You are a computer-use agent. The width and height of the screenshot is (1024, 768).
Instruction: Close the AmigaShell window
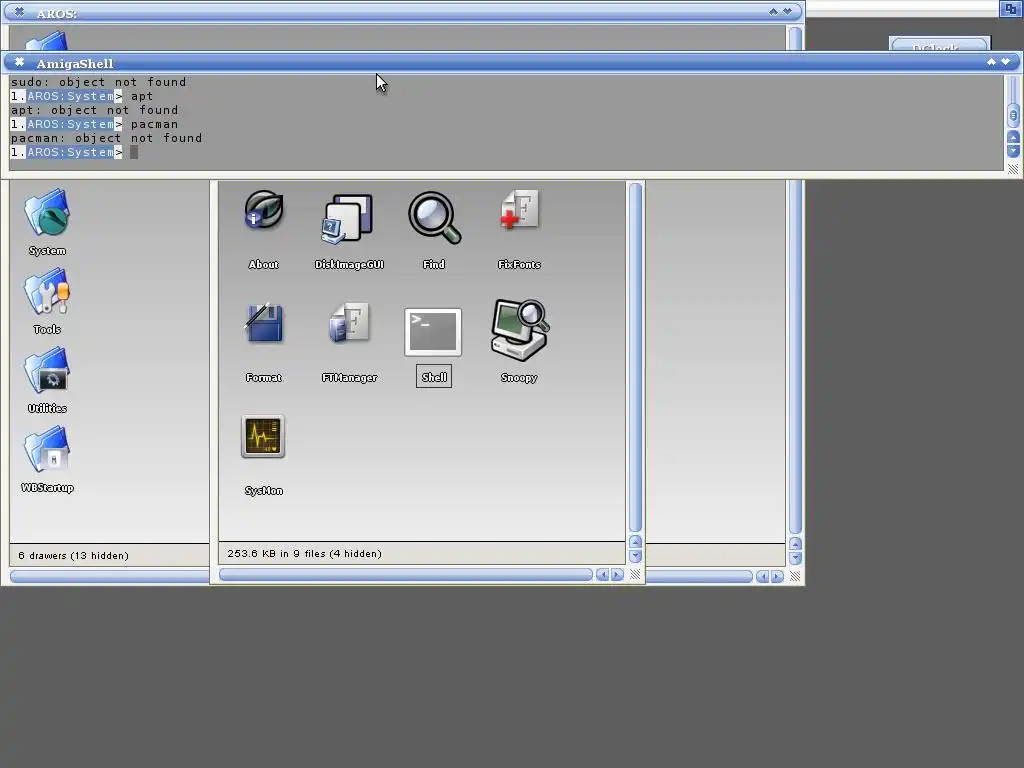[20, 62]
